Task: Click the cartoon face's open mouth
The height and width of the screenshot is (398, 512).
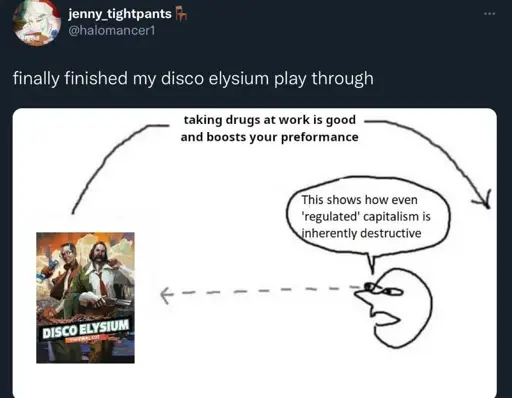Action: click(386, 321)
